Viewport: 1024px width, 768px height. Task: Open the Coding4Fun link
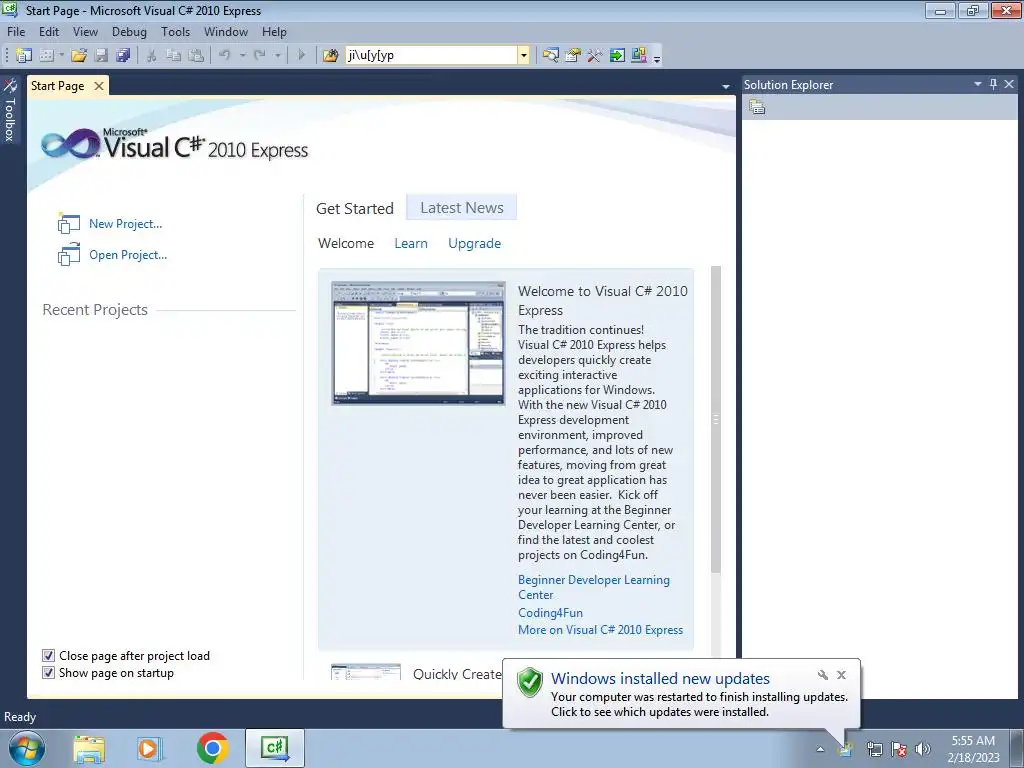click(551, 613)
